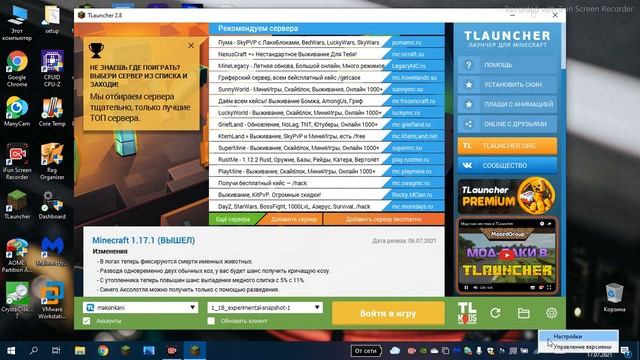Expand the 1_18_experimental-snapshot-1 version dropdown
640x360 pixels.
pyautogui.click(x=317, y=307)
